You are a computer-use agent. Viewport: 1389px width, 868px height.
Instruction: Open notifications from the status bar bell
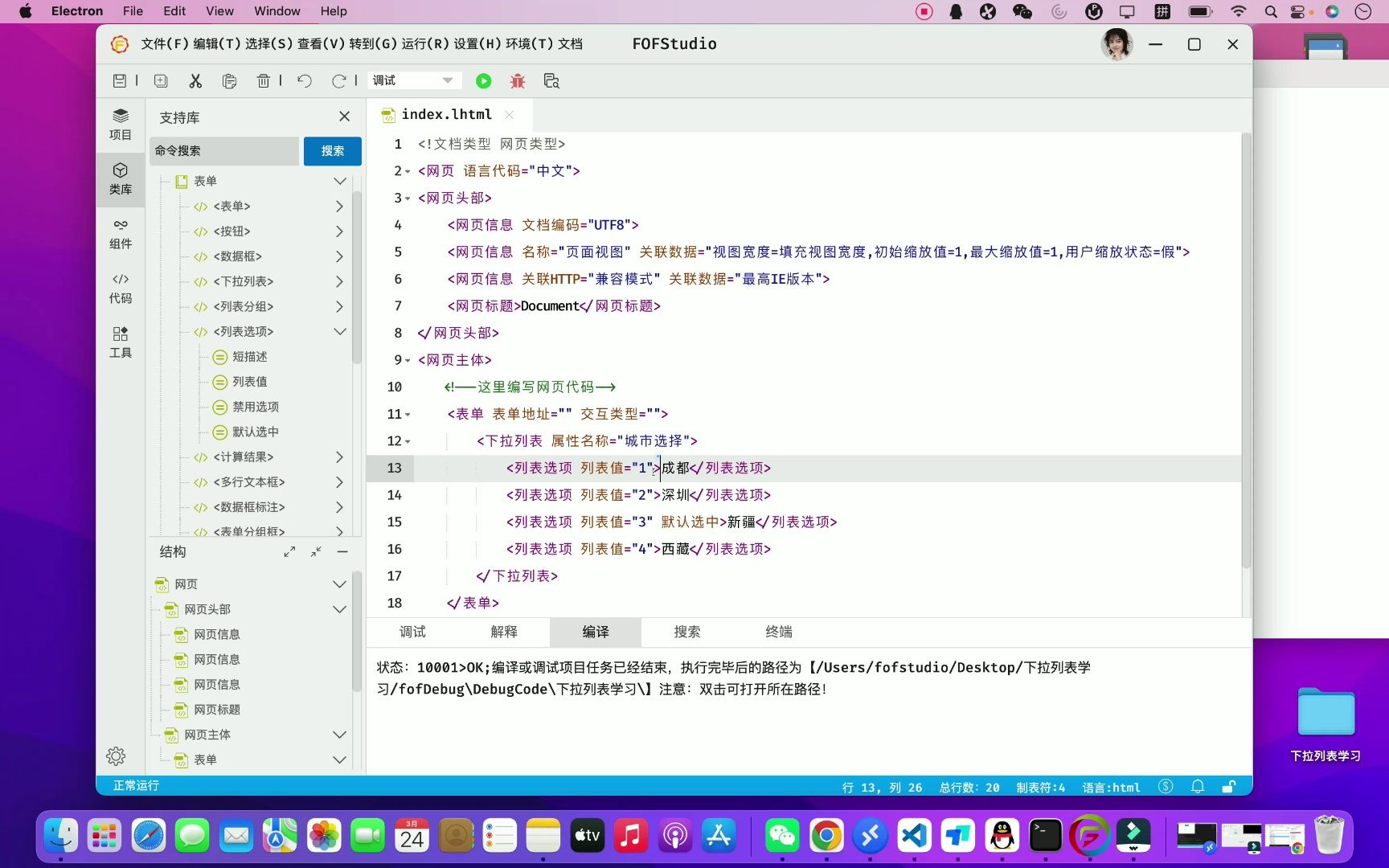(1197, 786)
